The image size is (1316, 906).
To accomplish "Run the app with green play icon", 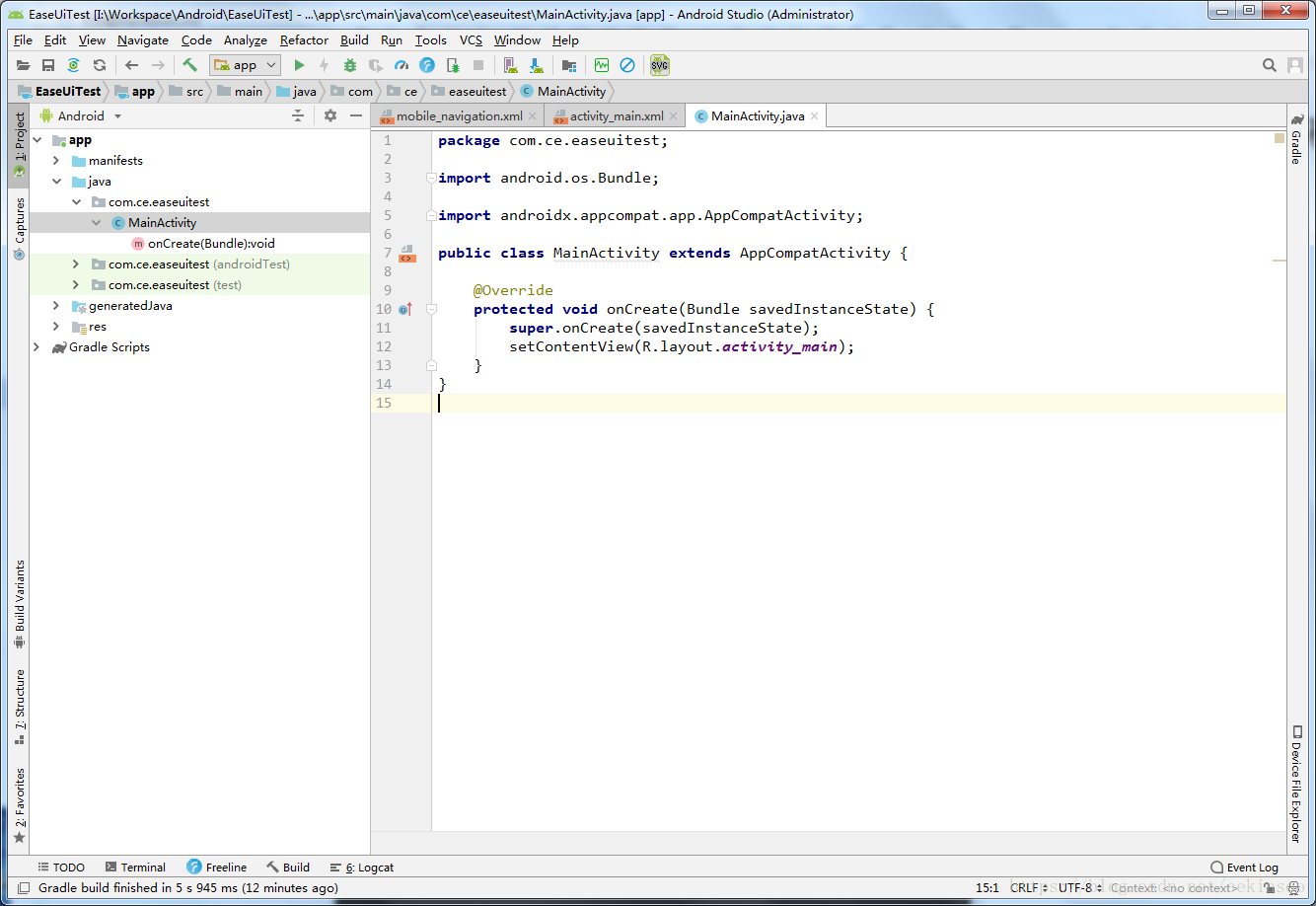I will tap(299, 65).
